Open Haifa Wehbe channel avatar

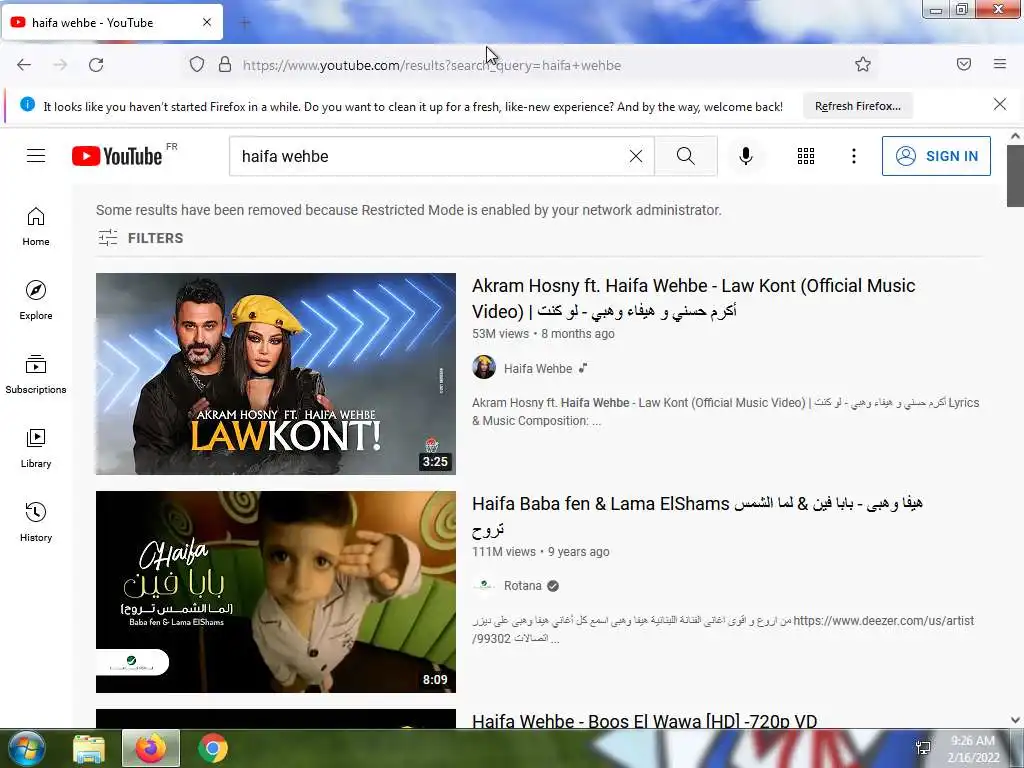484,368
